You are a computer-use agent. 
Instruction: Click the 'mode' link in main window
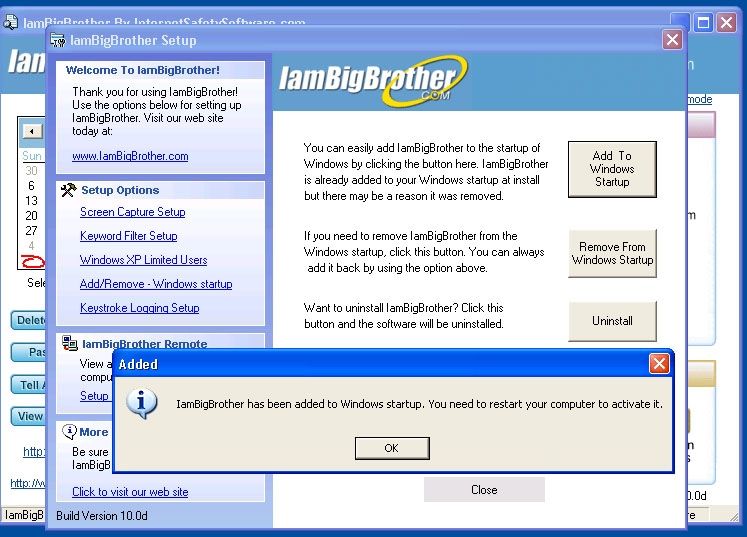699,99
